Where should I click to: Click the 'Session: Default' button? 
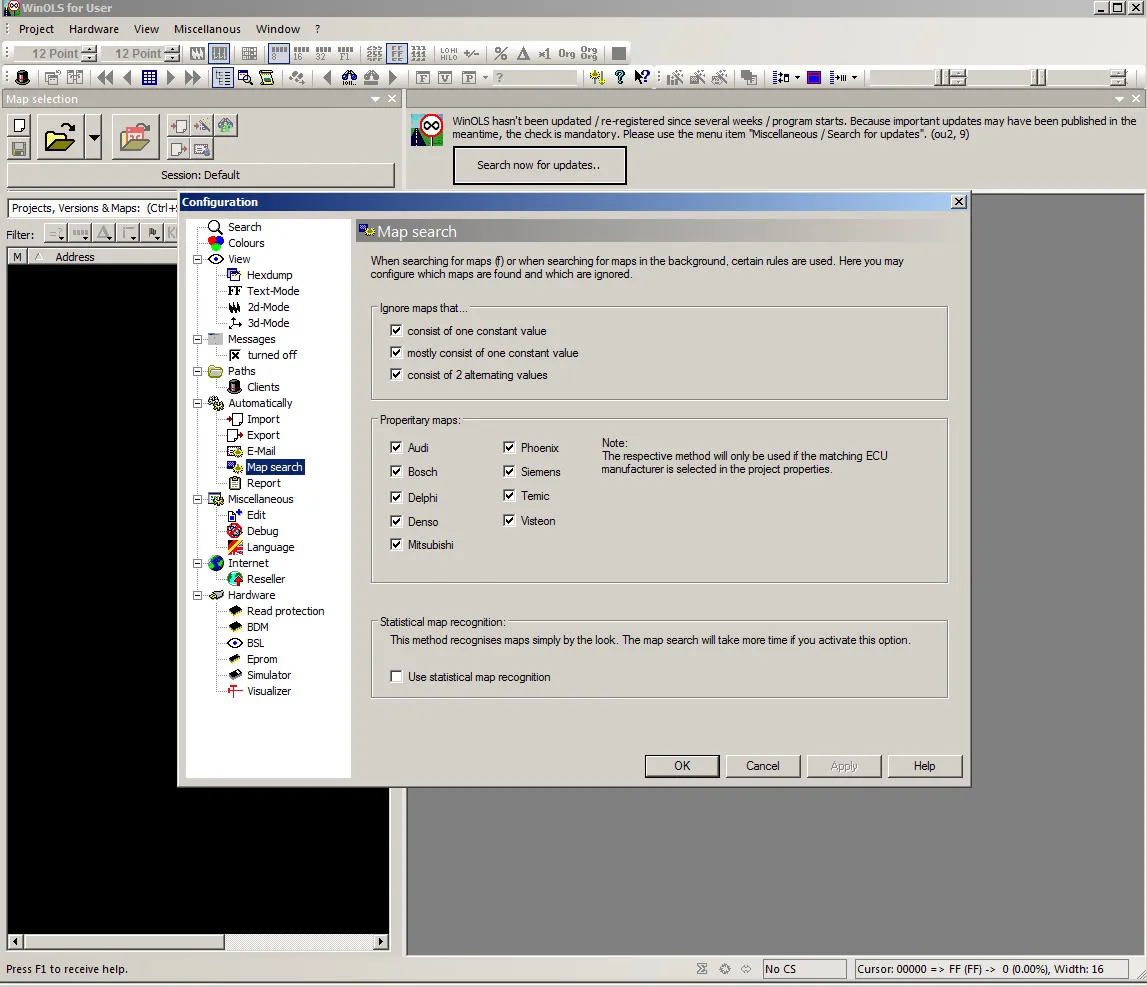[200, 175]
